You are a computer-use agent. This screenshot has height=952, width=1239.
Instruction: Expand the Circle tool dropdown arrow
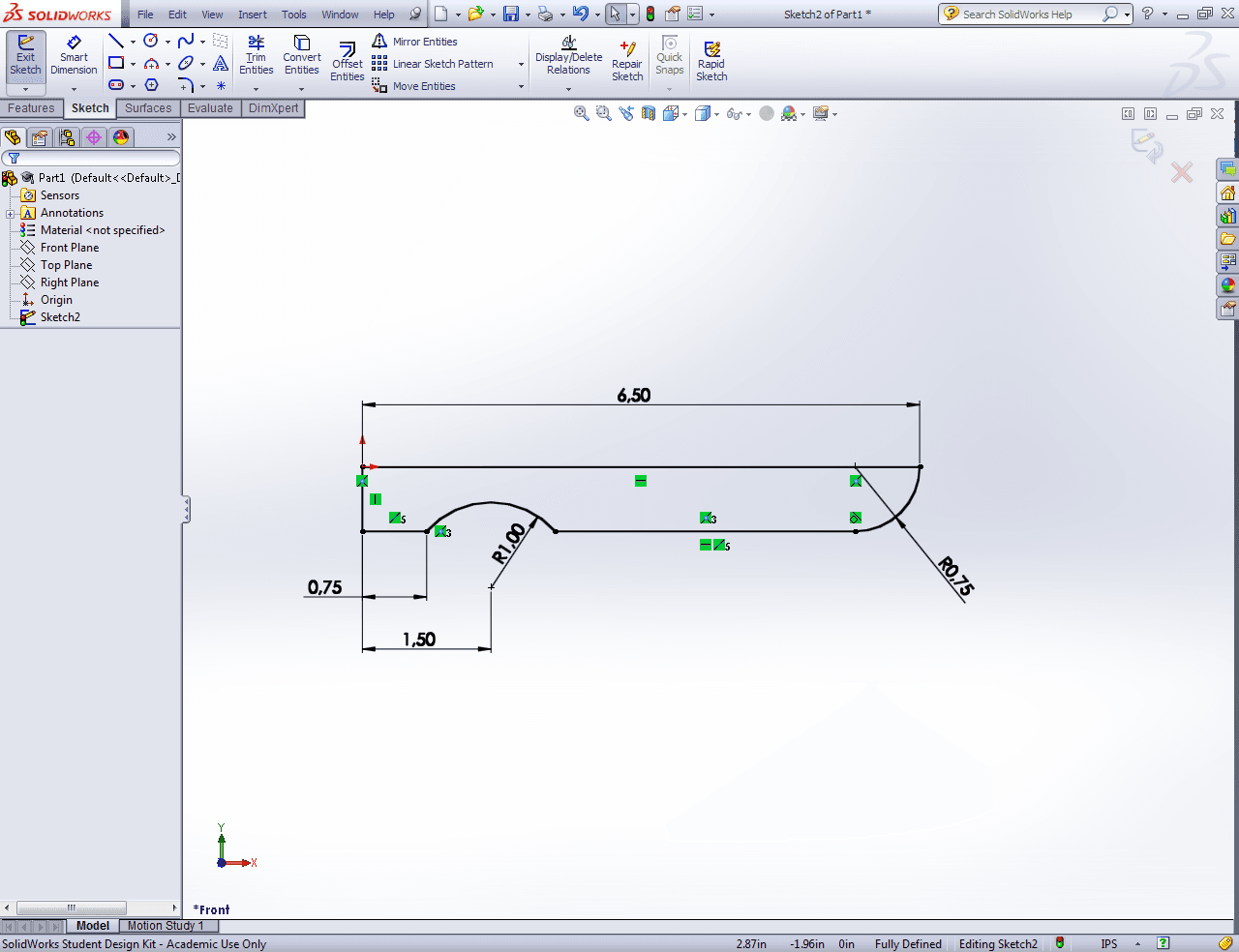(167, 42)
